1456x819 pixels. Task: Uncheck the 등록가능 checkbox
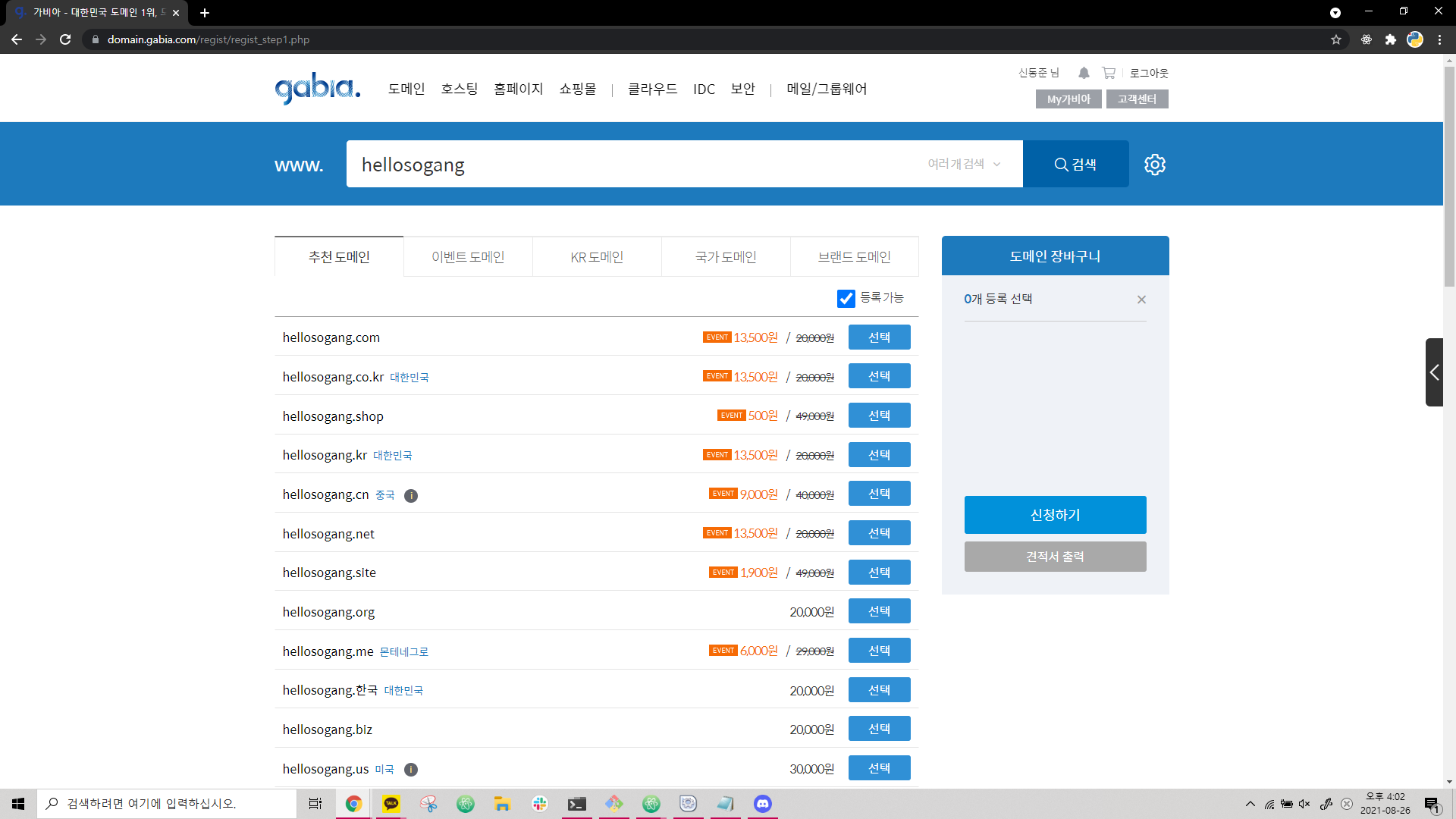[x=846, y=298]
